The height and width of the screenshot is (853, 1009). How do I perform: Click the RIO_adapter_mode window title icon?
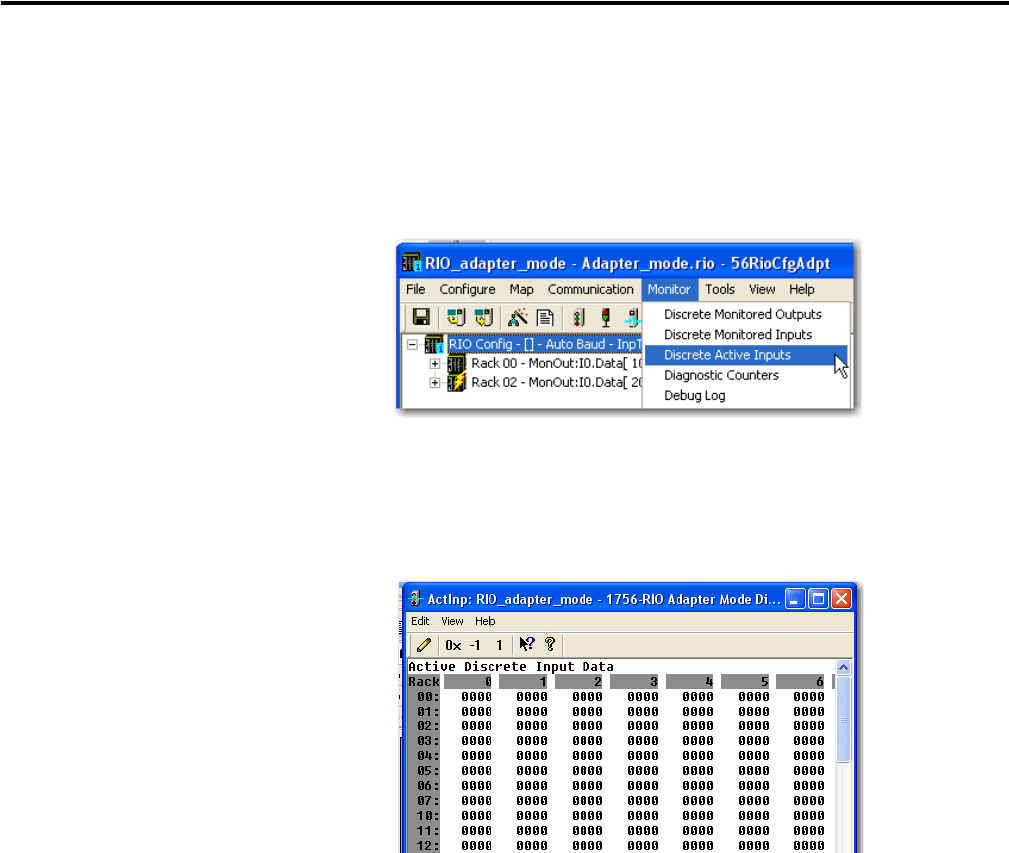pyautogui.click(x=412, y=262)
